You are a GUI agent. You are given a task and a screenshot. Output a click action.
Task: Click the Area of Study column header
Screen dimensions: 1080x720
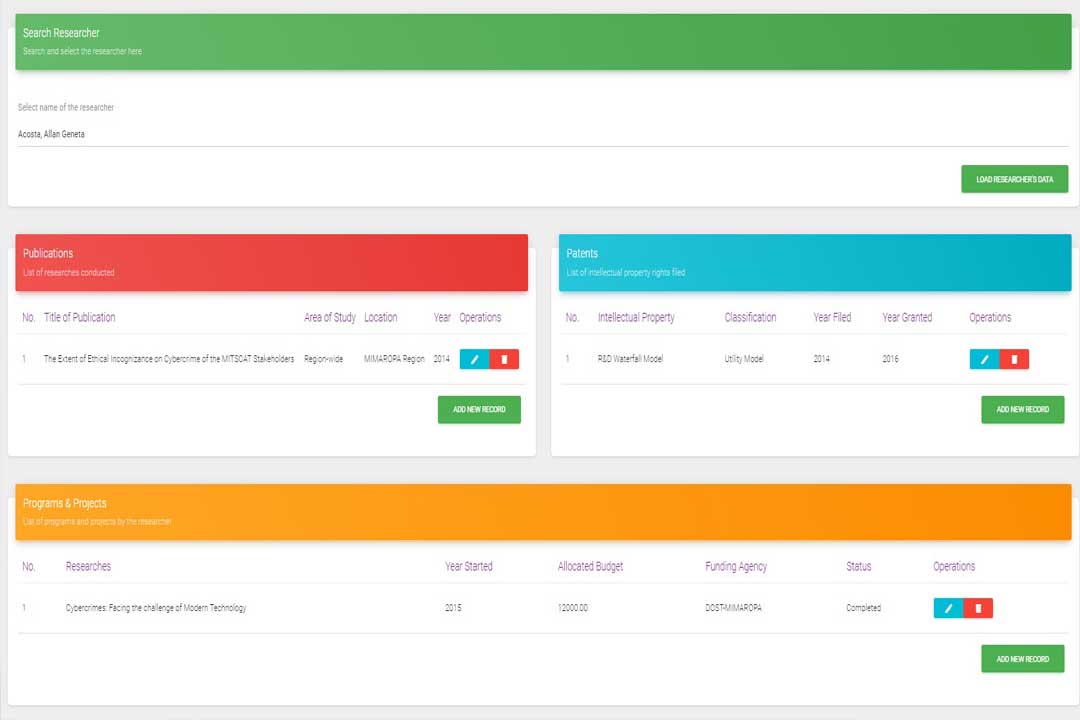pos(329,317)
